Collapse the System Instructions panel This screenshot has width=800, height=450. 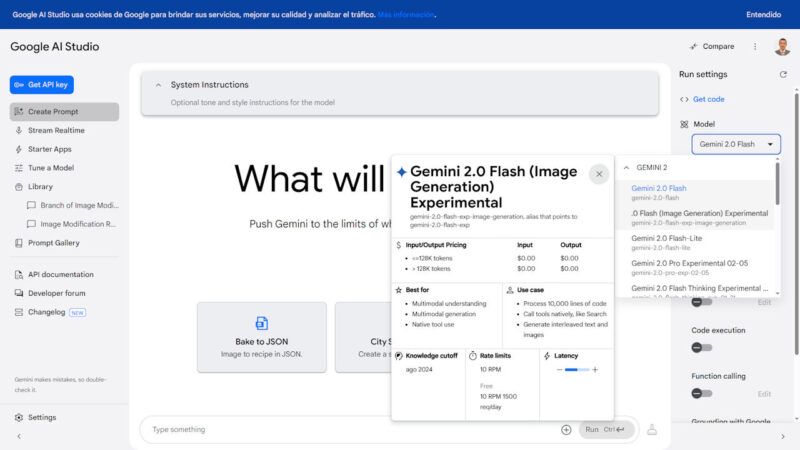(x=159, y=85)
